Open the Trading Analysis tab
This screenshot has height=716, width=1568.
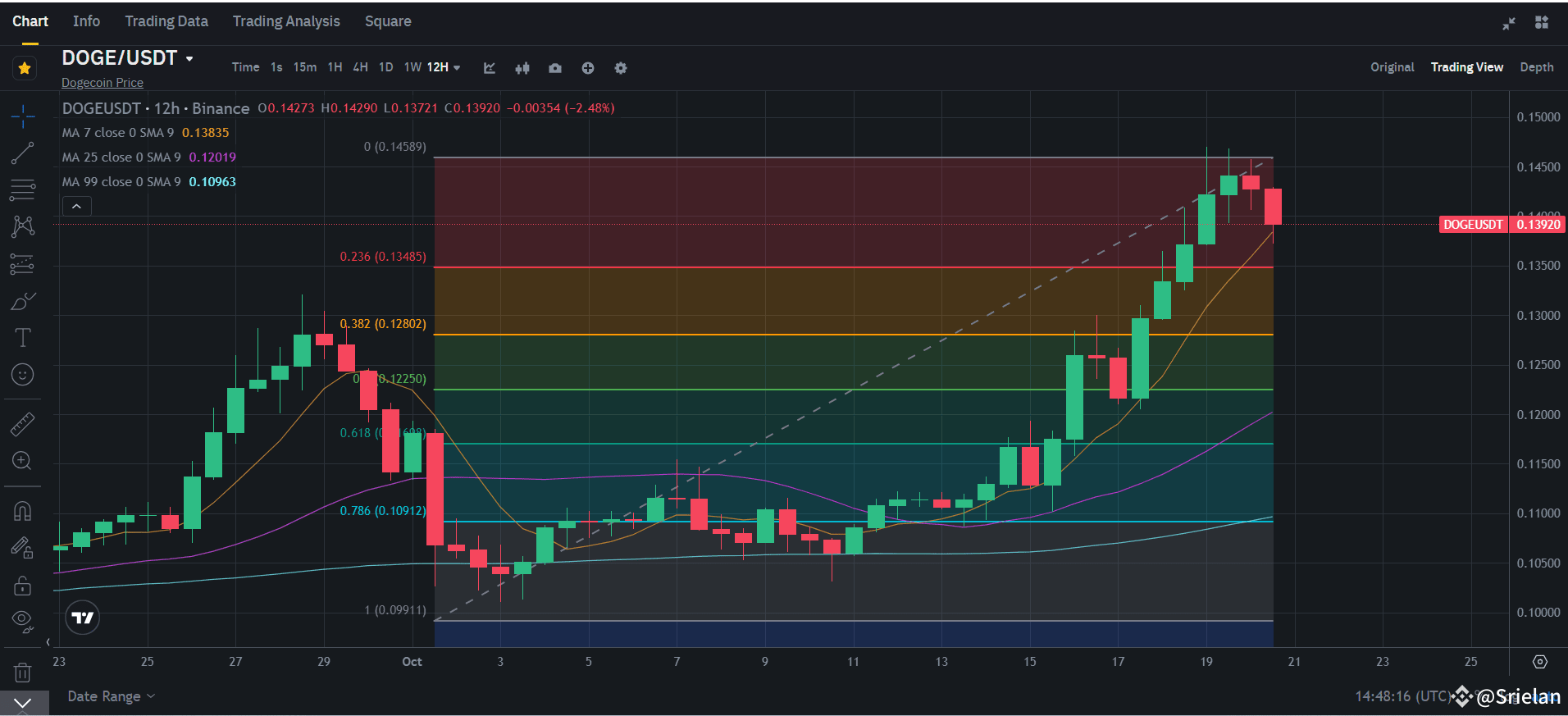tap(286, 21)
